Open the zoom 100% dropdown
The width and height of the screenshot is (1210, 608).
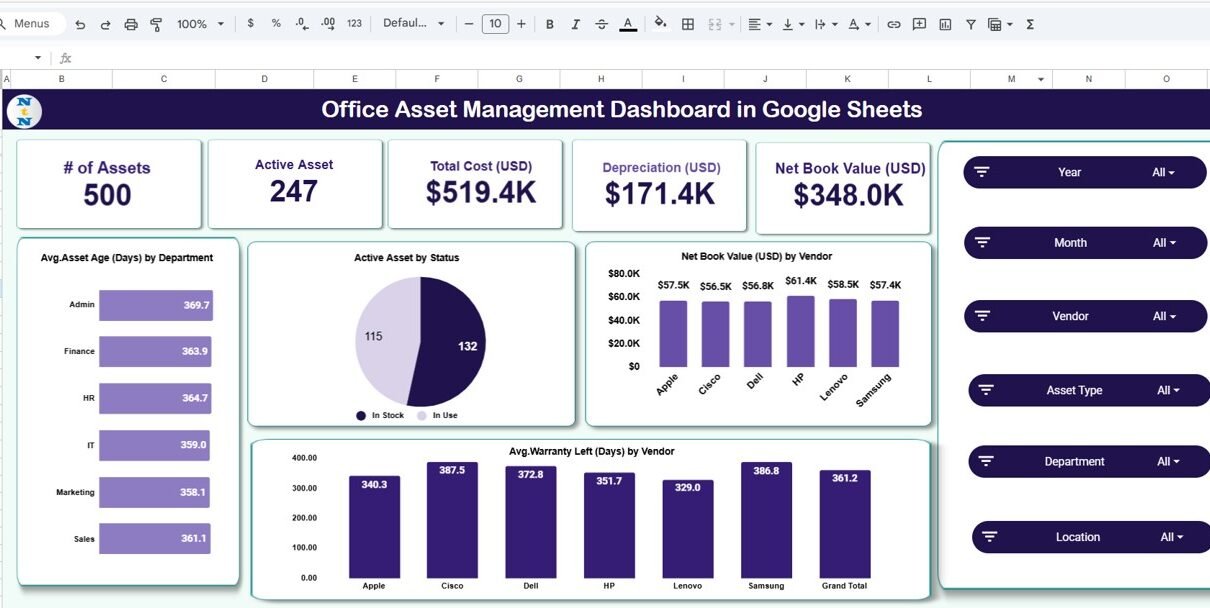pos(200,24)
